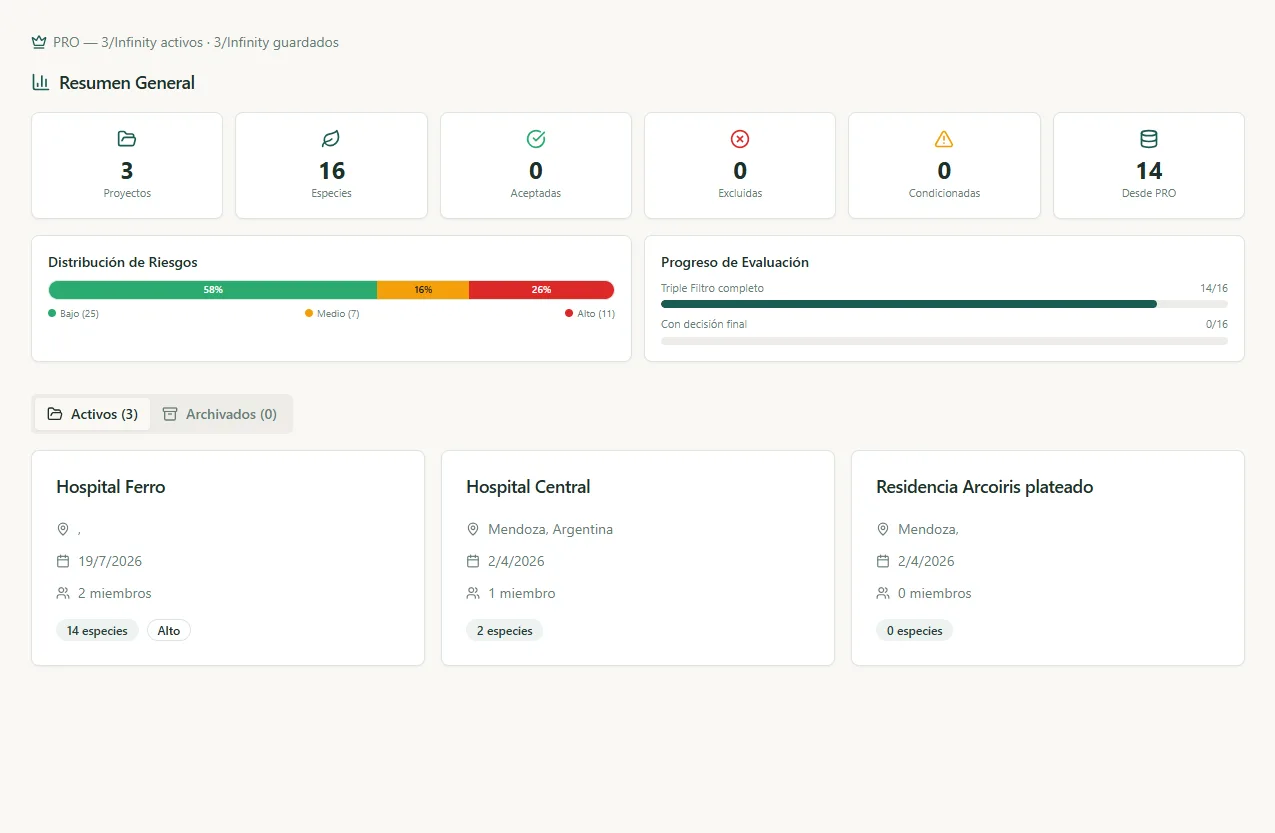1275x833 pixels.
Task: Click the Alto risk badge on Hospital Ferro
Action: 169,630
